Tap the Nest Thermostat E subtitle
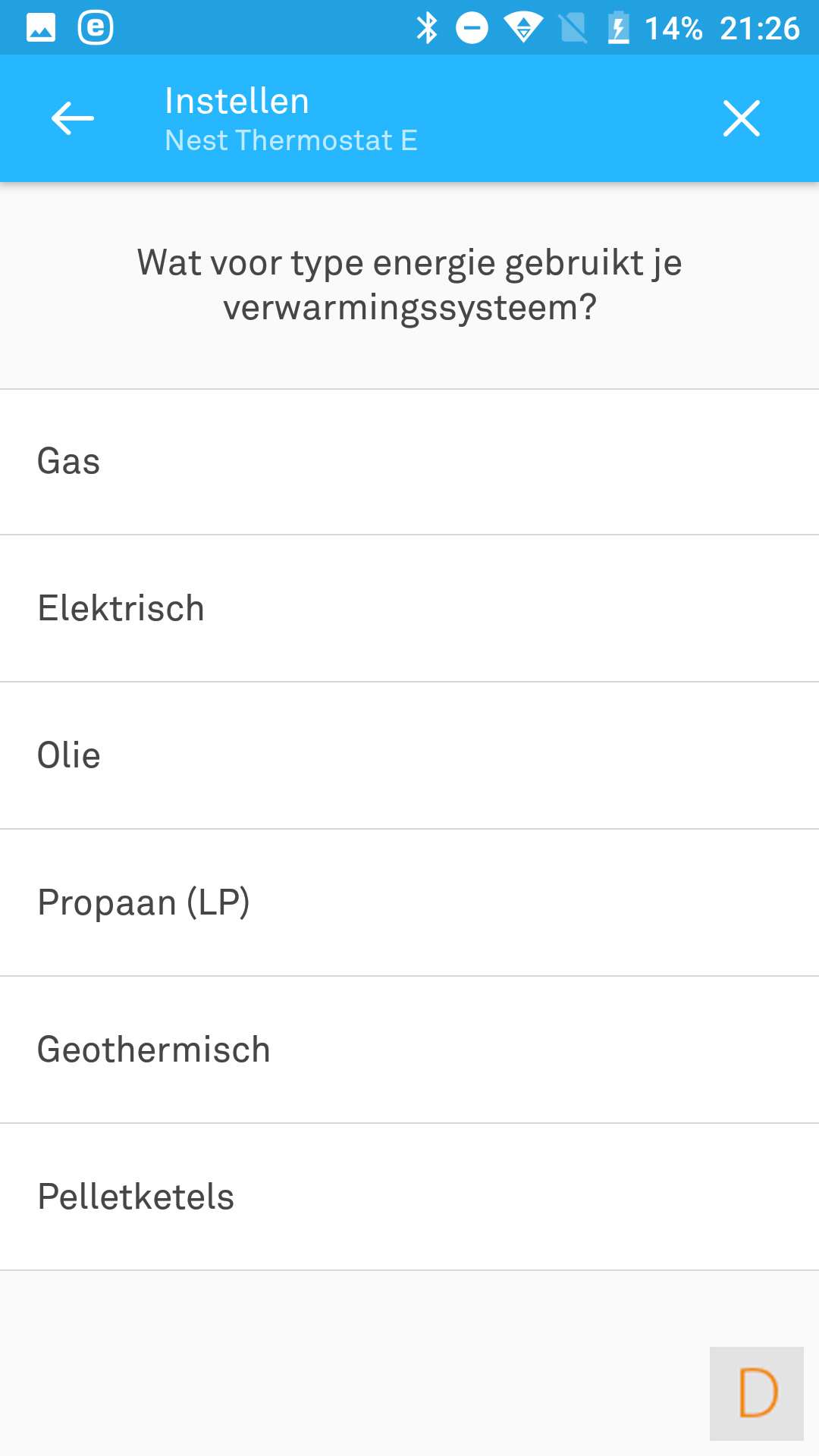Screen dimensions: 819x1456 point(291,140)
